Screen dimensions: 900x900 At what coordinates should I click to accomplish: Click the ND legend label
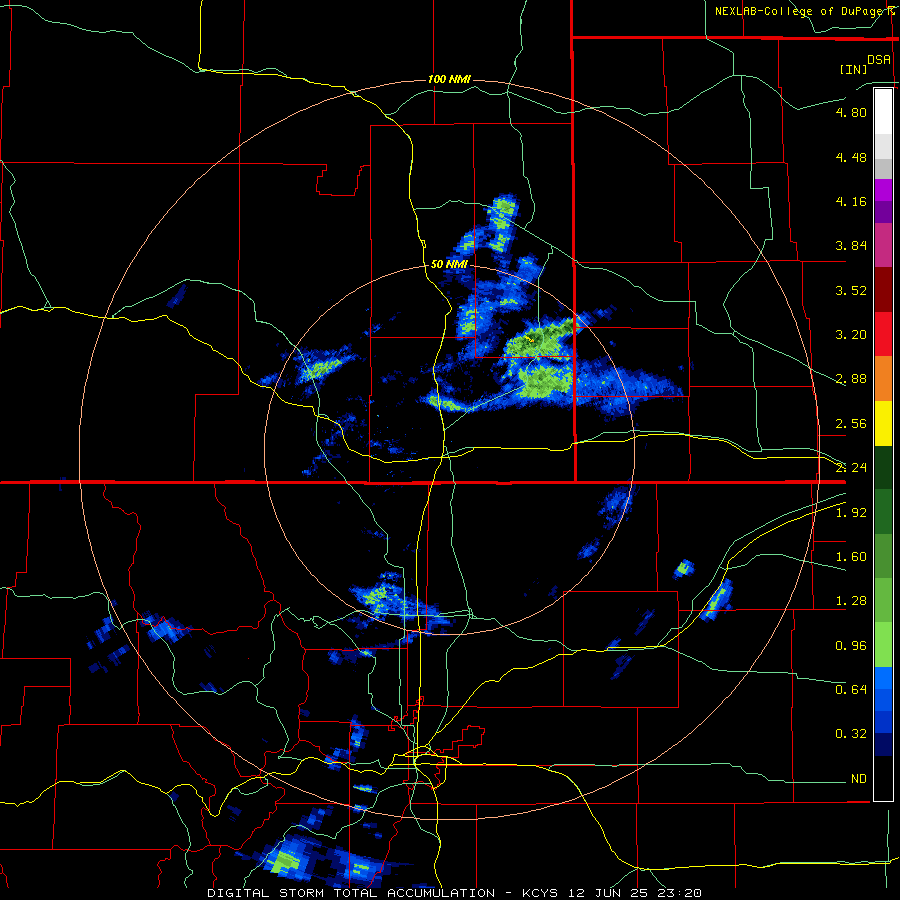click(x=859, y=779)
